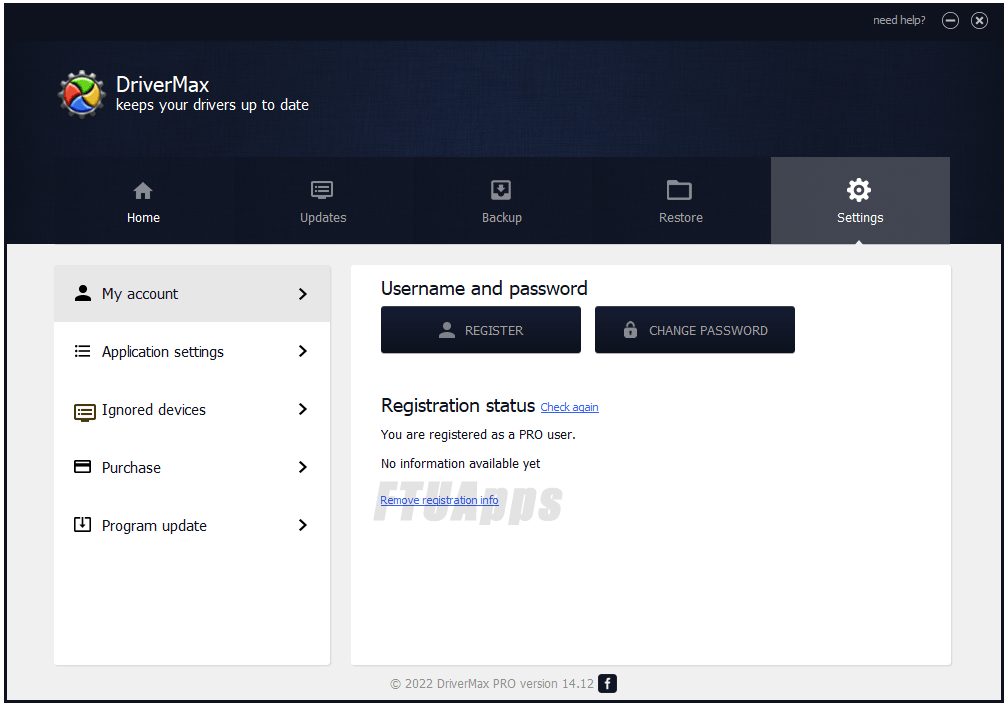Click the DriverMax gear logo icon

pos(82,94)
